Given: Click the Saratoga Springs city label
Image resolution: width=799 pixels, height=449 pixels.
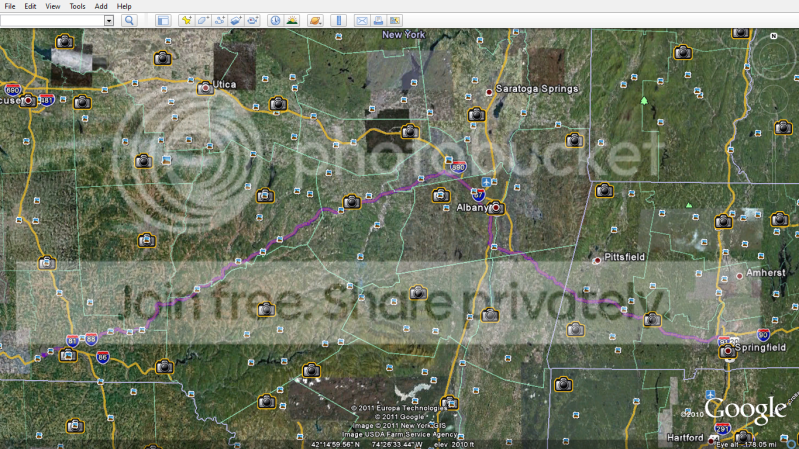Looking at the screenshot, I should [537, 89].
